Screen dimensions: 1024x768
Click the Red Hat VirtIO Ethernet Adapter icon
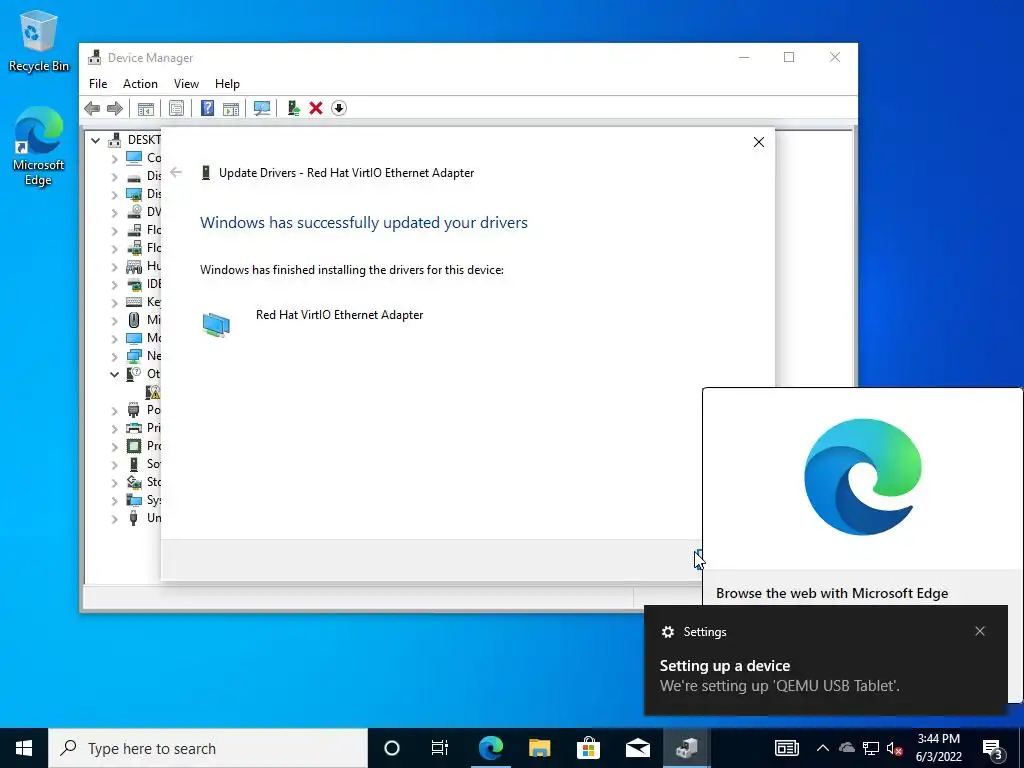pyautogui.click(x=216, y=324)
